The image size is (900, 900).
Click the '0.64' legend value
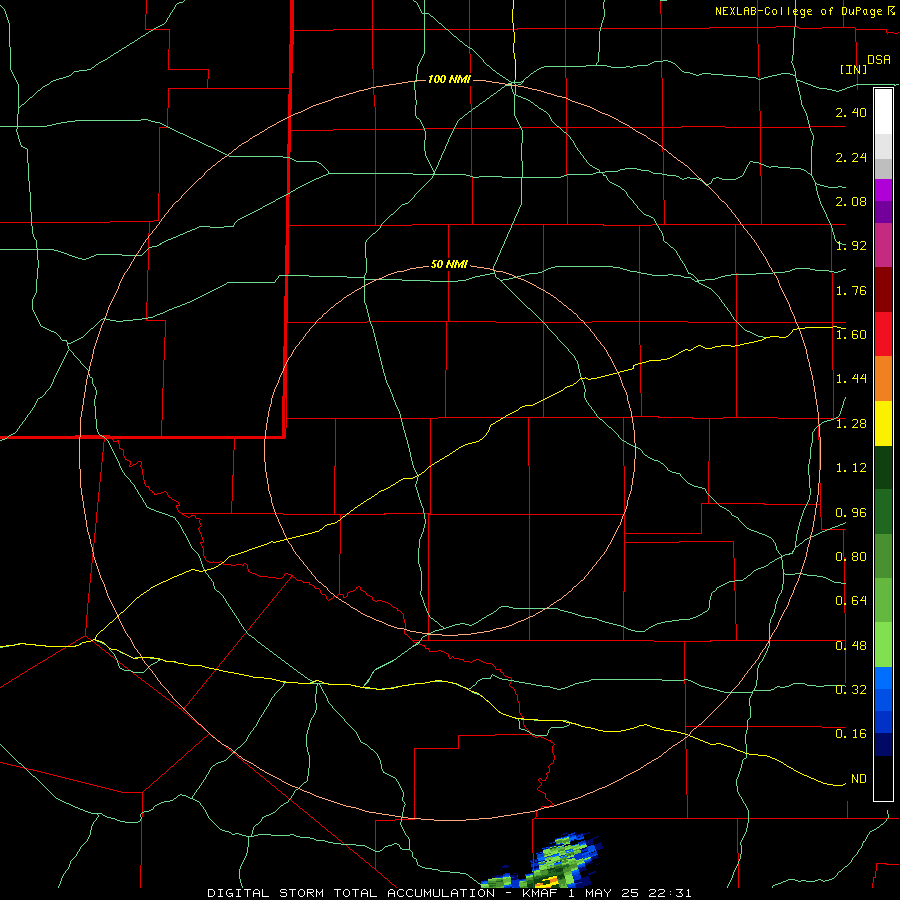(851, 601)
